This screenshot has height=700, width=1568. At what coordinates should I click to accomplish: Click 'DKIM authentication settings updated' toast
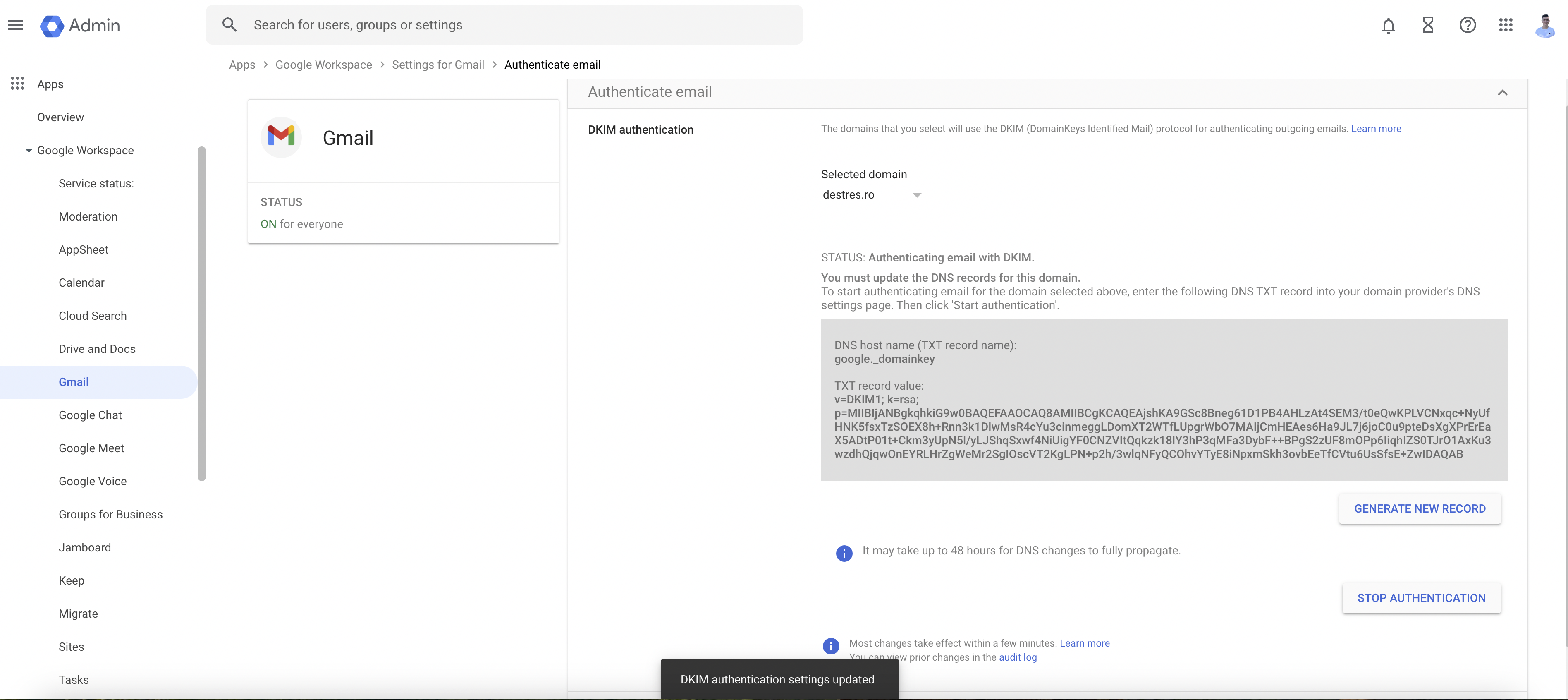click(779, 679)
